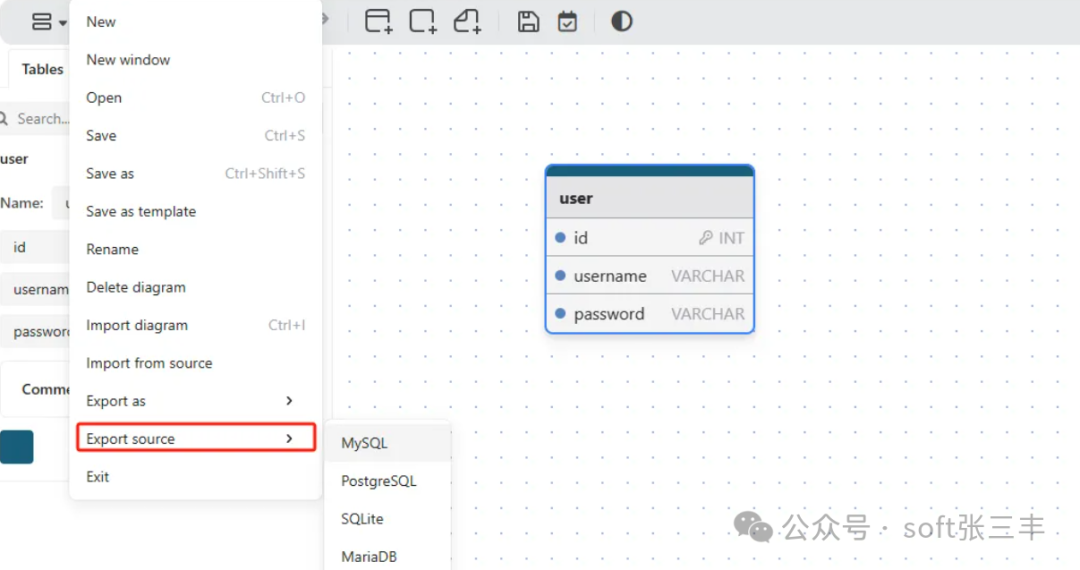Export source as PostgreSQL

pos(388,481)
